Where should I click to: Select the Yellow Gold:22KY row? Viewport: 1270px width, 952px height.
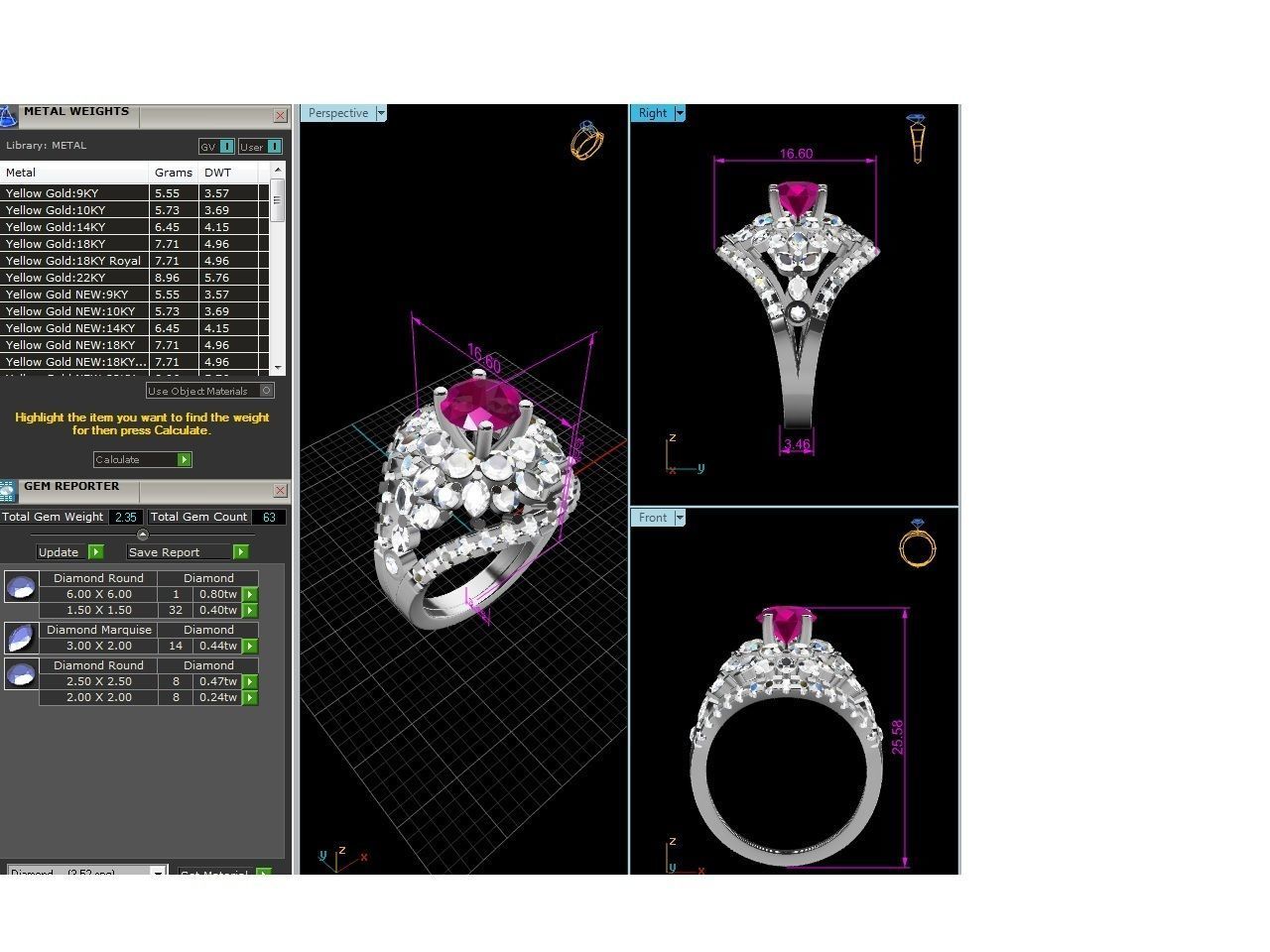[134, 278]
